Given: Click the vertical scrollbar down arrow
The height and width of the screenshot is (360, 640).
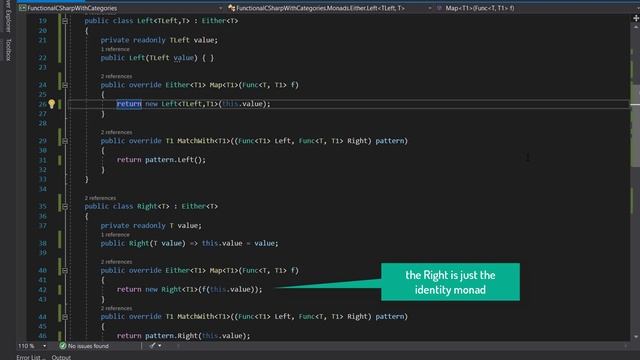Looking at the screenshot, I should coord(636,336).
